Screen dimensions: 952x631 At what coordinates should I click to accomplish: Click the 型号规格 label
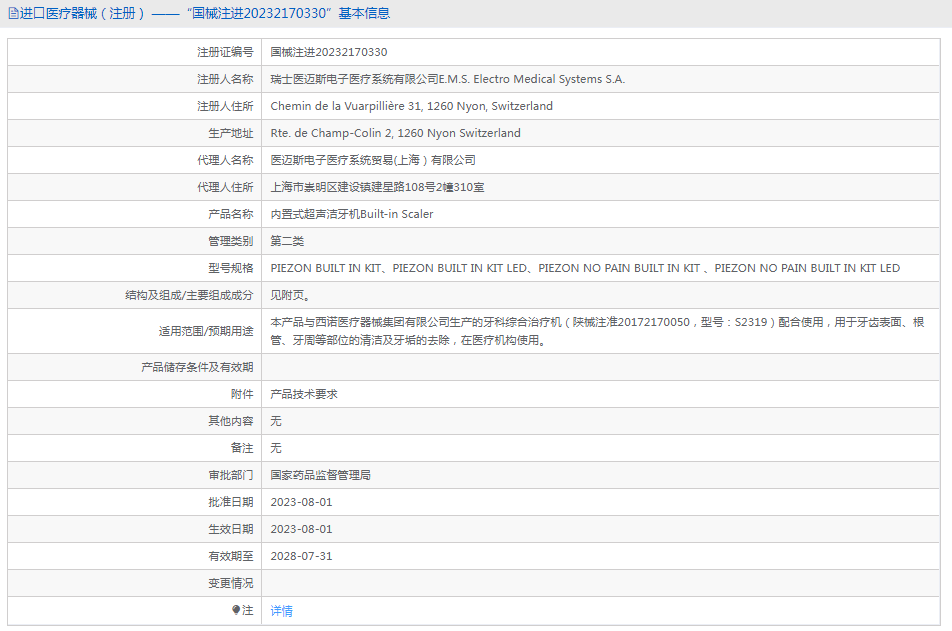click(x=231, y=268)
